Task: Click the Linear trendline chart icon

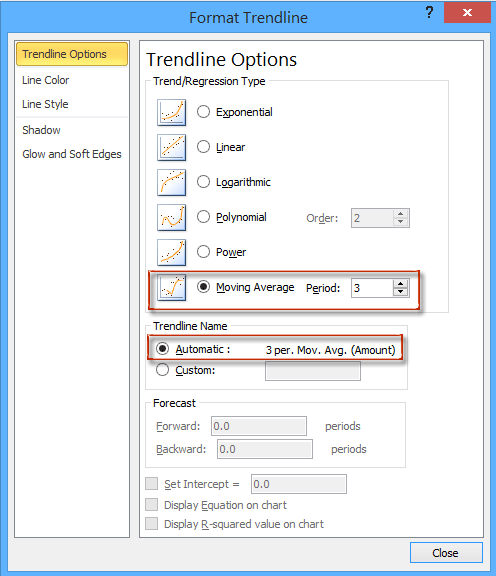Action: click(x=172, y=147)
